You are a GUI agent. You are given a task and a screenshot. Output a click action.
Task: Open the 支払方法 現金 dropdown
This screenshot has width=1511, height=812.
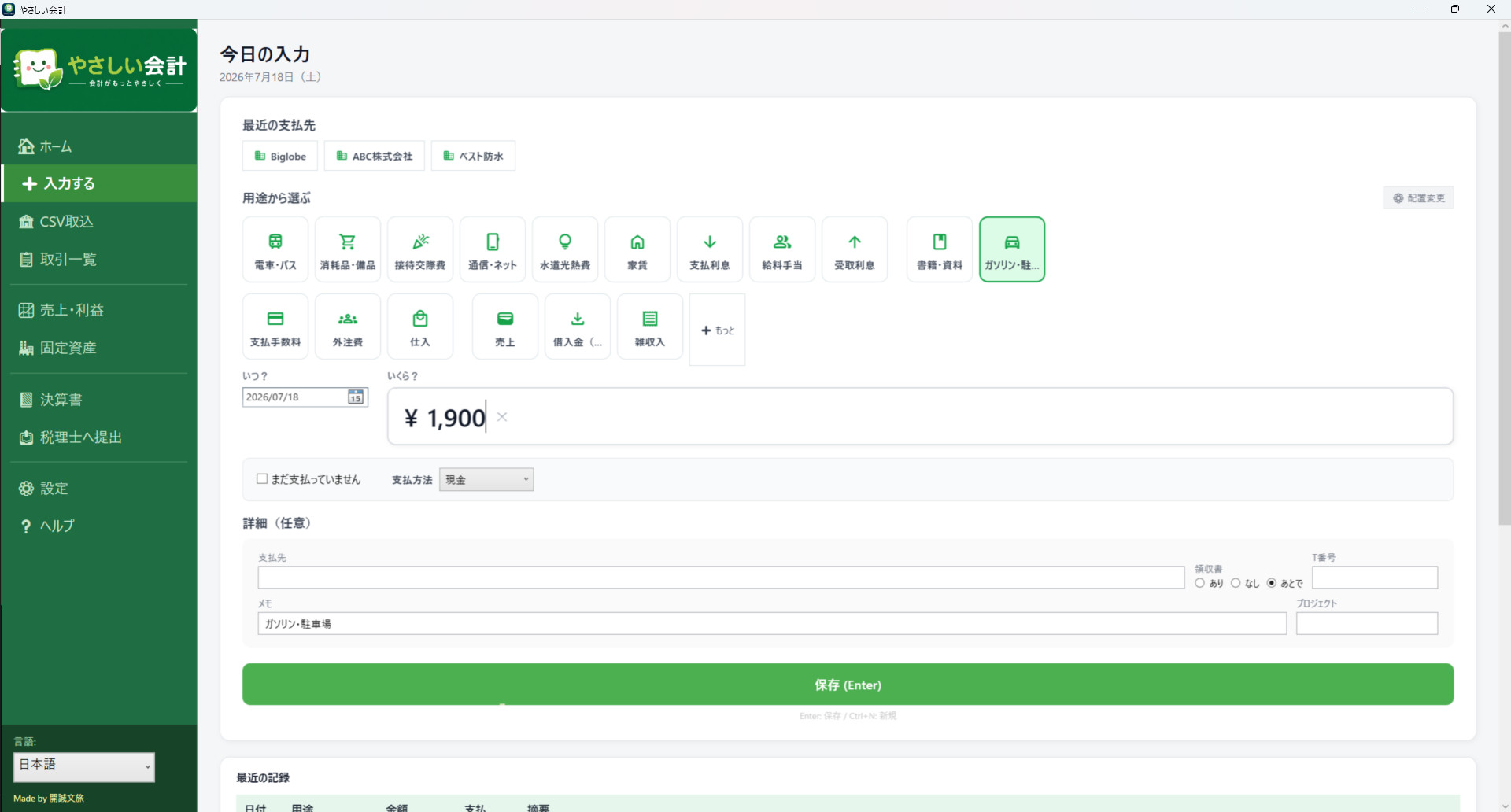[x=486, y=480]
